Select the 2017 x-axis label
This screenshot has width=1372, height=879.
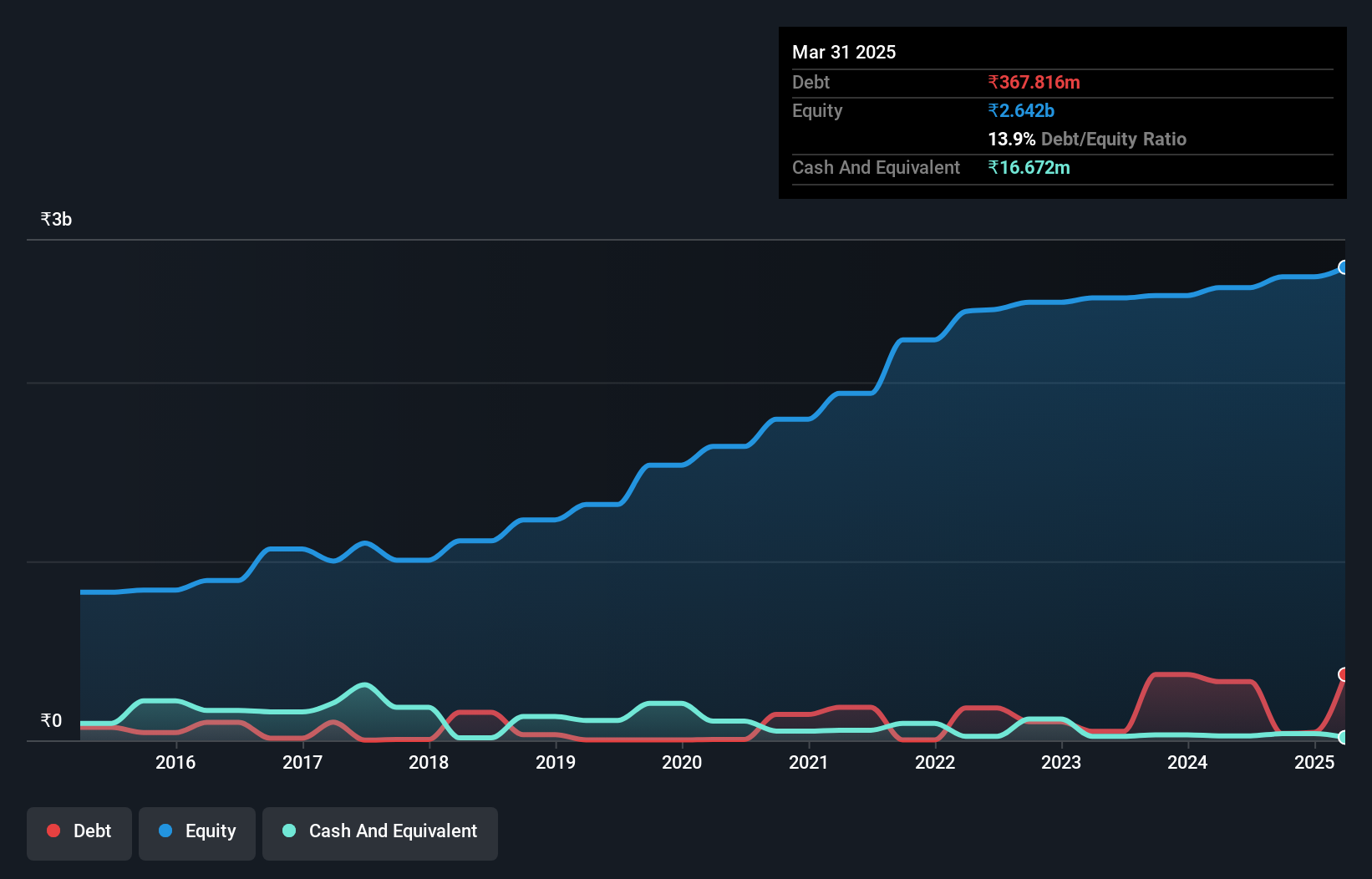coord(302,762)
